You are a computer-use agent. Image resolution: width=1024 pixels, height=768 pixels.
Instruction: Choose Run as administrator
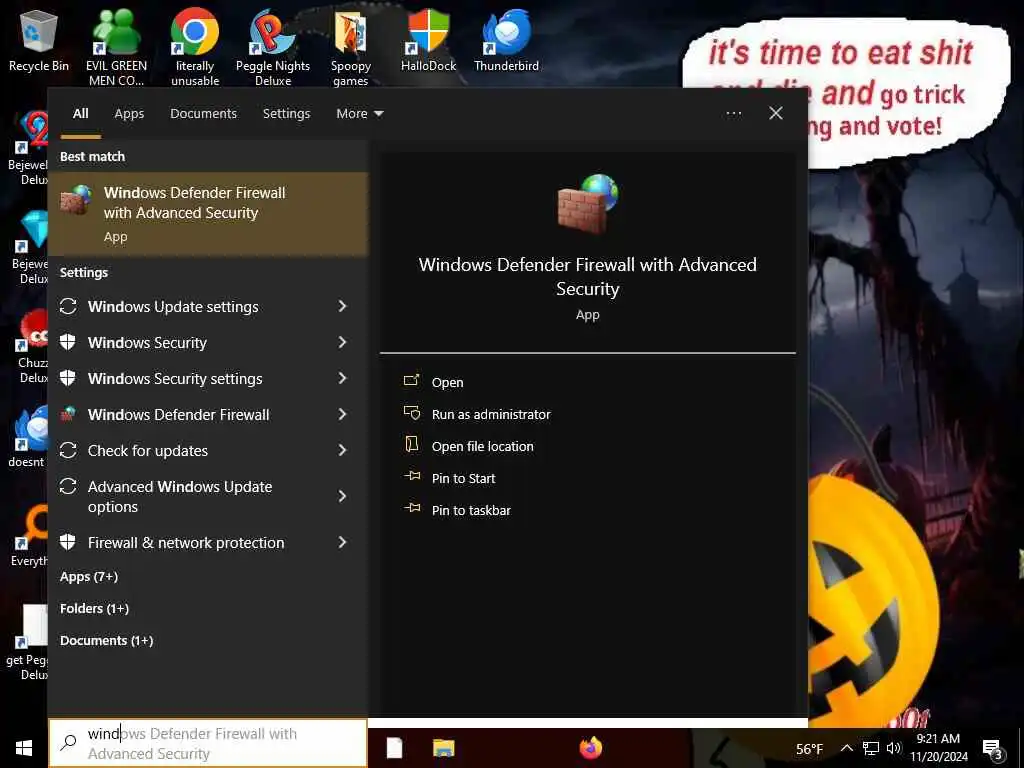pyautogui.click(x=491, y=415)
